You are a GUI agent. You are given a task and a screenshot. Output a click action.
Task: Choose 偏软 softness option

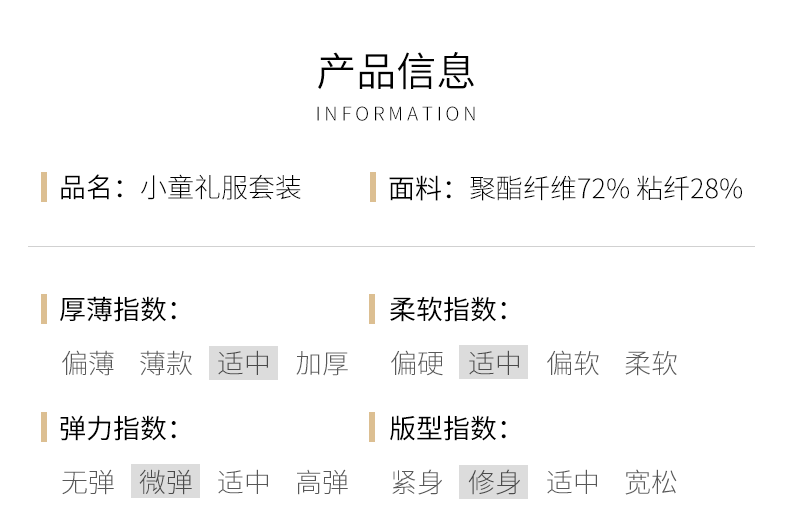(x=573, y=363)
